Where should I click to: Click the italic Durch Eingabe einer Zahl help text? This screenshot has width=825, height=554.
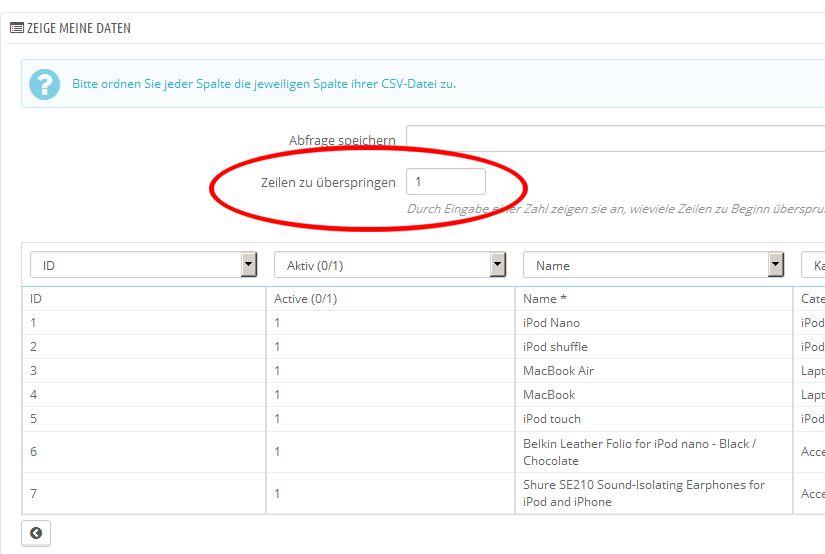point(616,209)
